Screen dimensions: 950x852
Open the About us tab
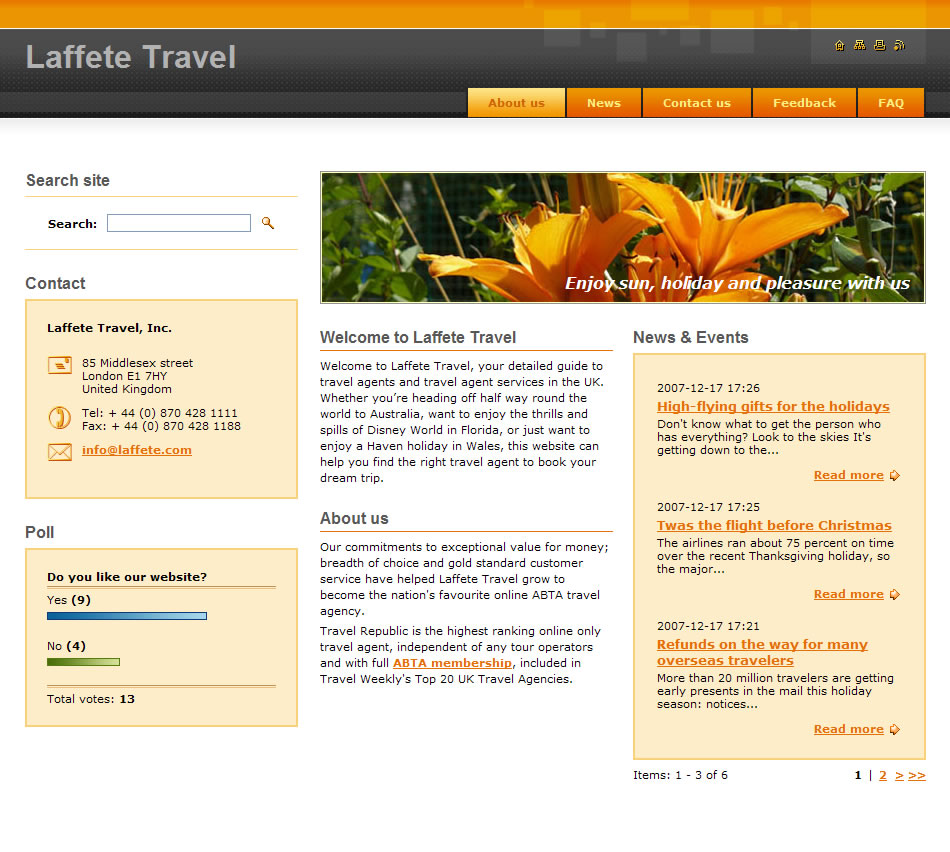pyautogui.click(x=516, y=103)
